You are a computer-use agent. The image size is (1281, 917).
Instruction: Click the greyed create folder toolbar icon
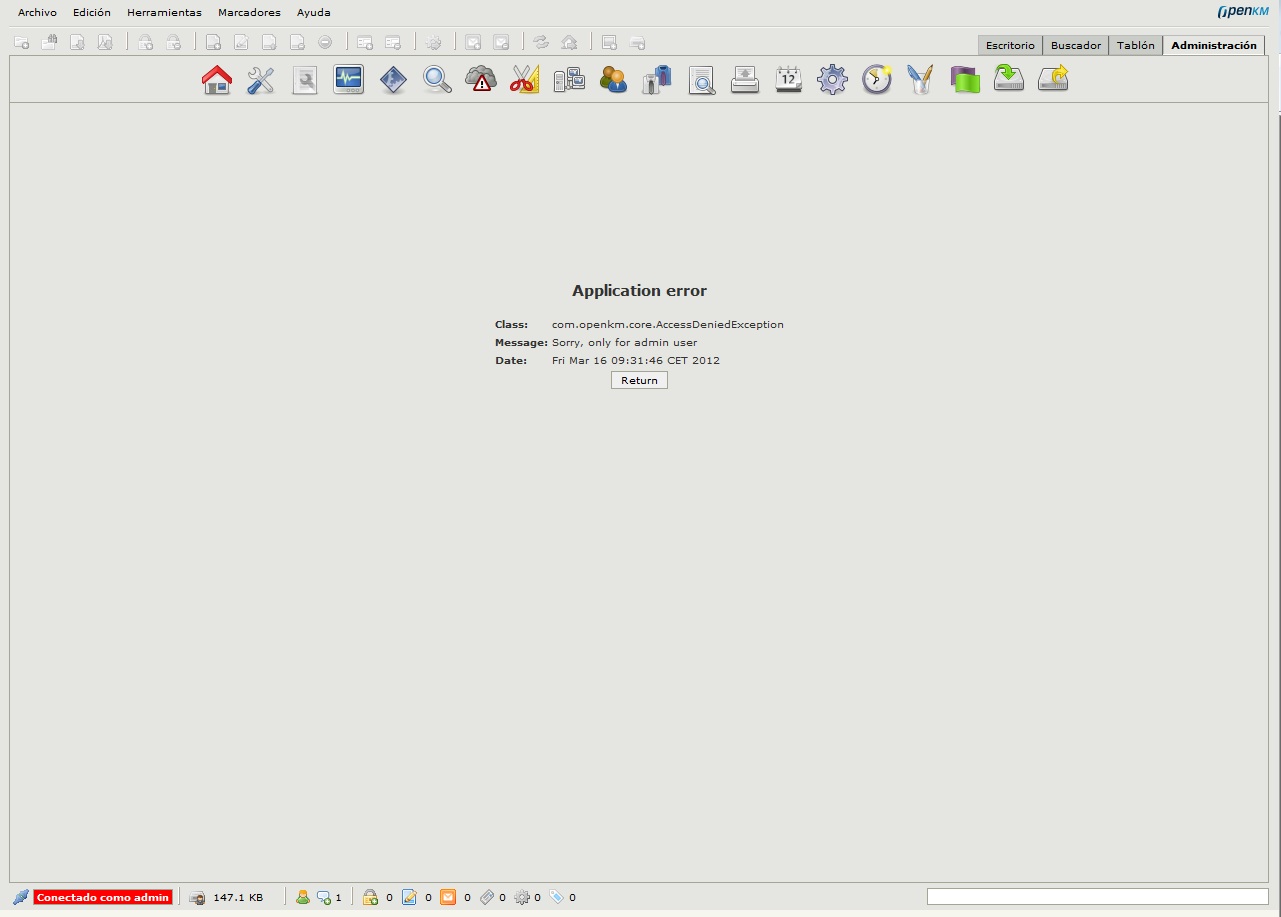pos(21,42)
